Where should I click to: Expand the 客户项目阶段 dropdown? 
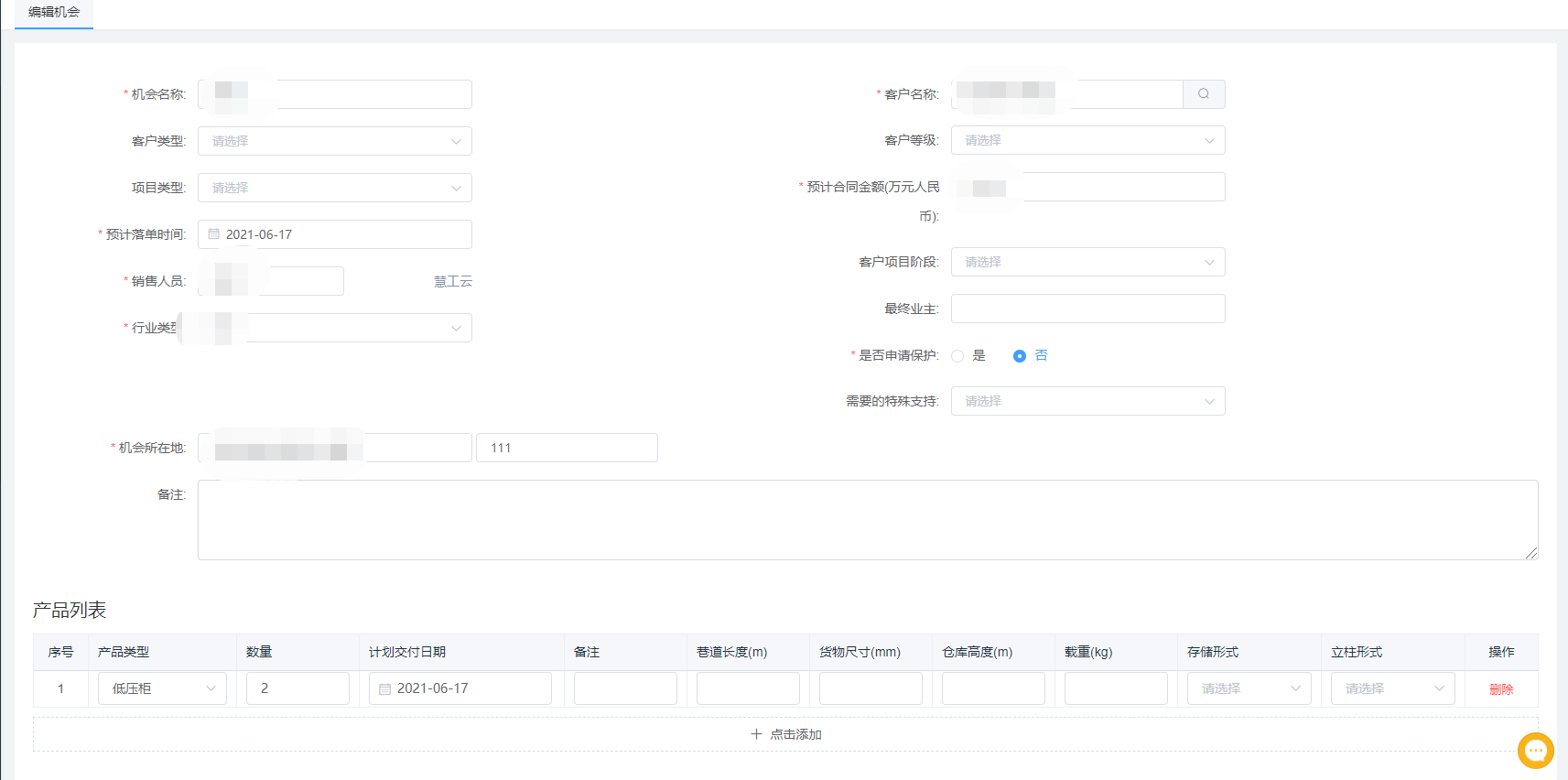coord(1087,262)
